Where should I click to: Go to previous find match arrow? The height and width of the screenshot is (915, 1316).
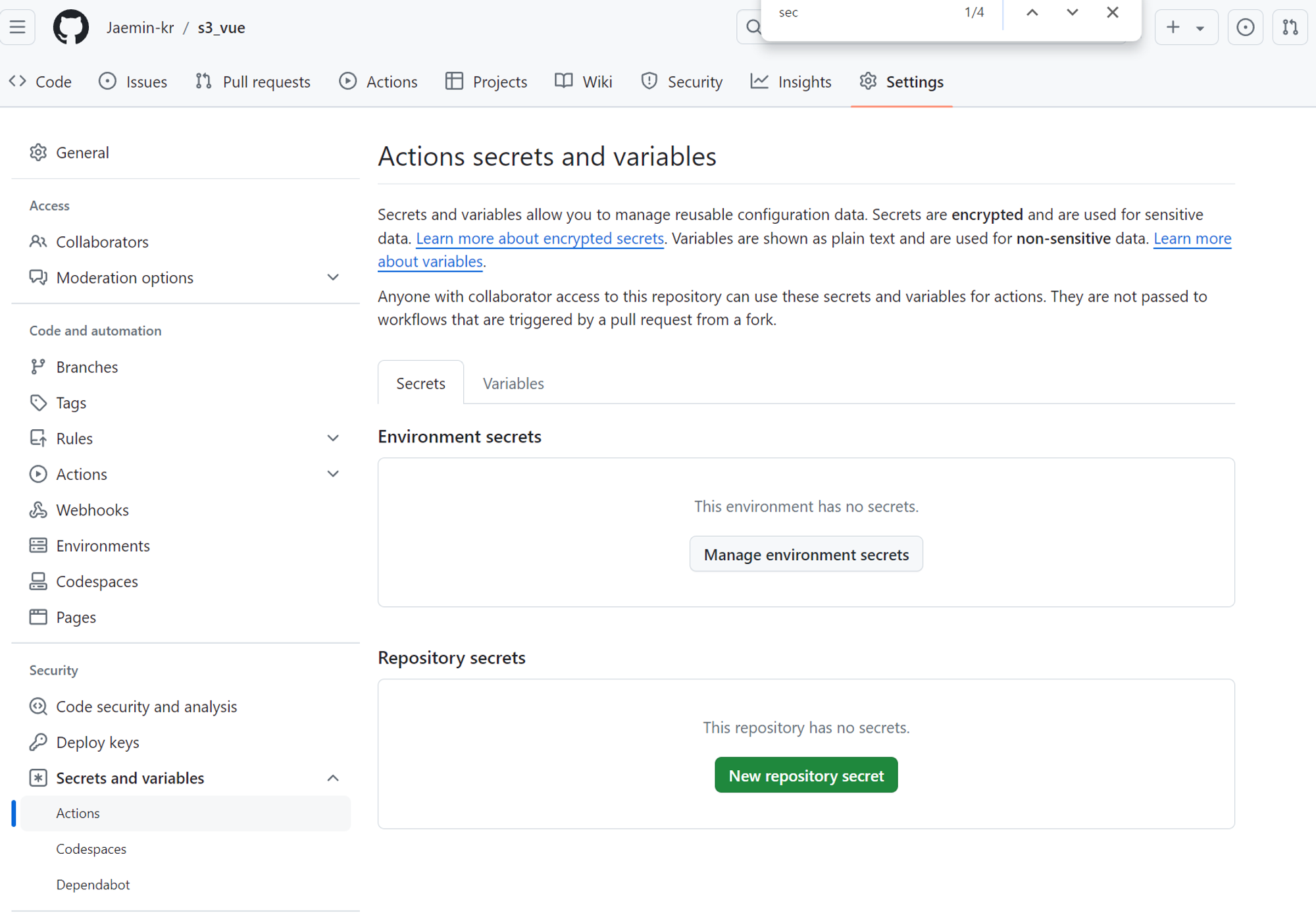coord(1032,13)
